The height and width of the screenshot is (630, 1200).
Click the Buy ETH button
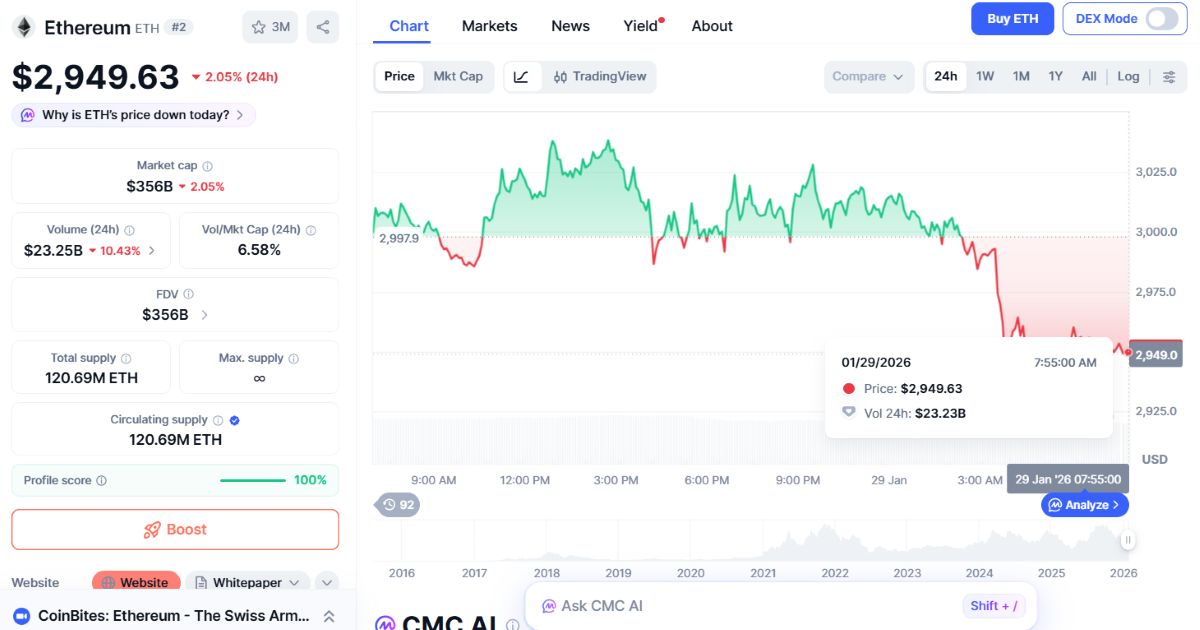(1012, 19)
